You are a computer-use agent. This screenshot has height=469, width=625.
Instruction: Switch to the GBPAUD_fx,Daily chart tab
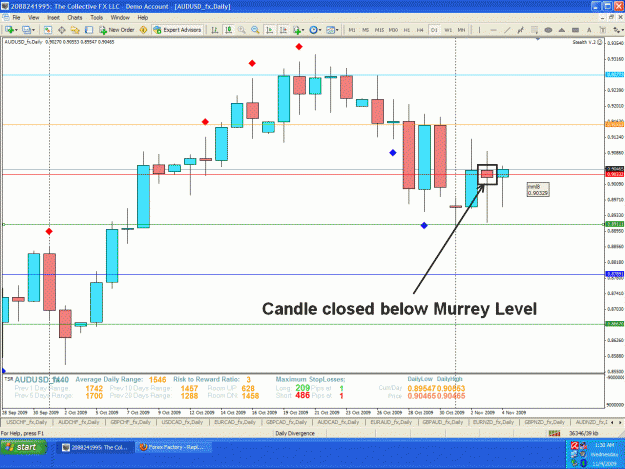[x=443, y=422]
